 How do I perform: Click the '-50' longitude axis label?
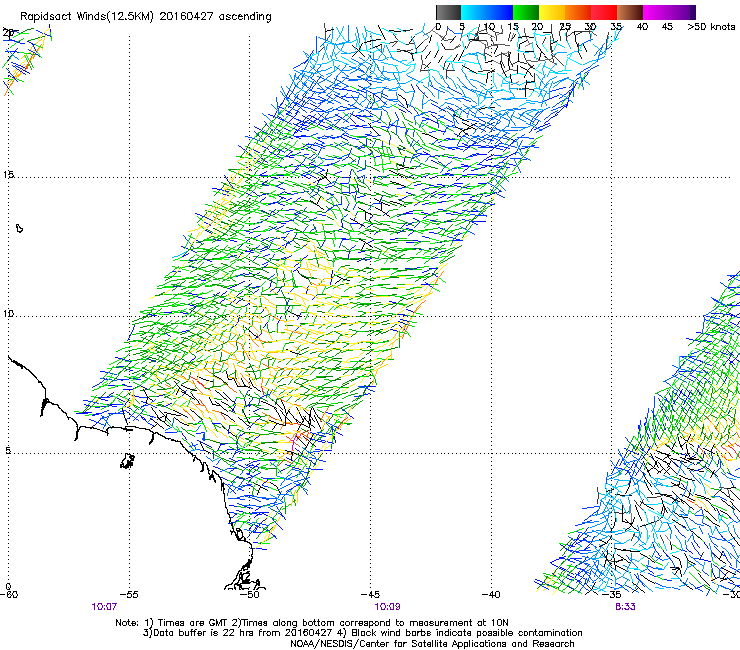pos(250,594)
